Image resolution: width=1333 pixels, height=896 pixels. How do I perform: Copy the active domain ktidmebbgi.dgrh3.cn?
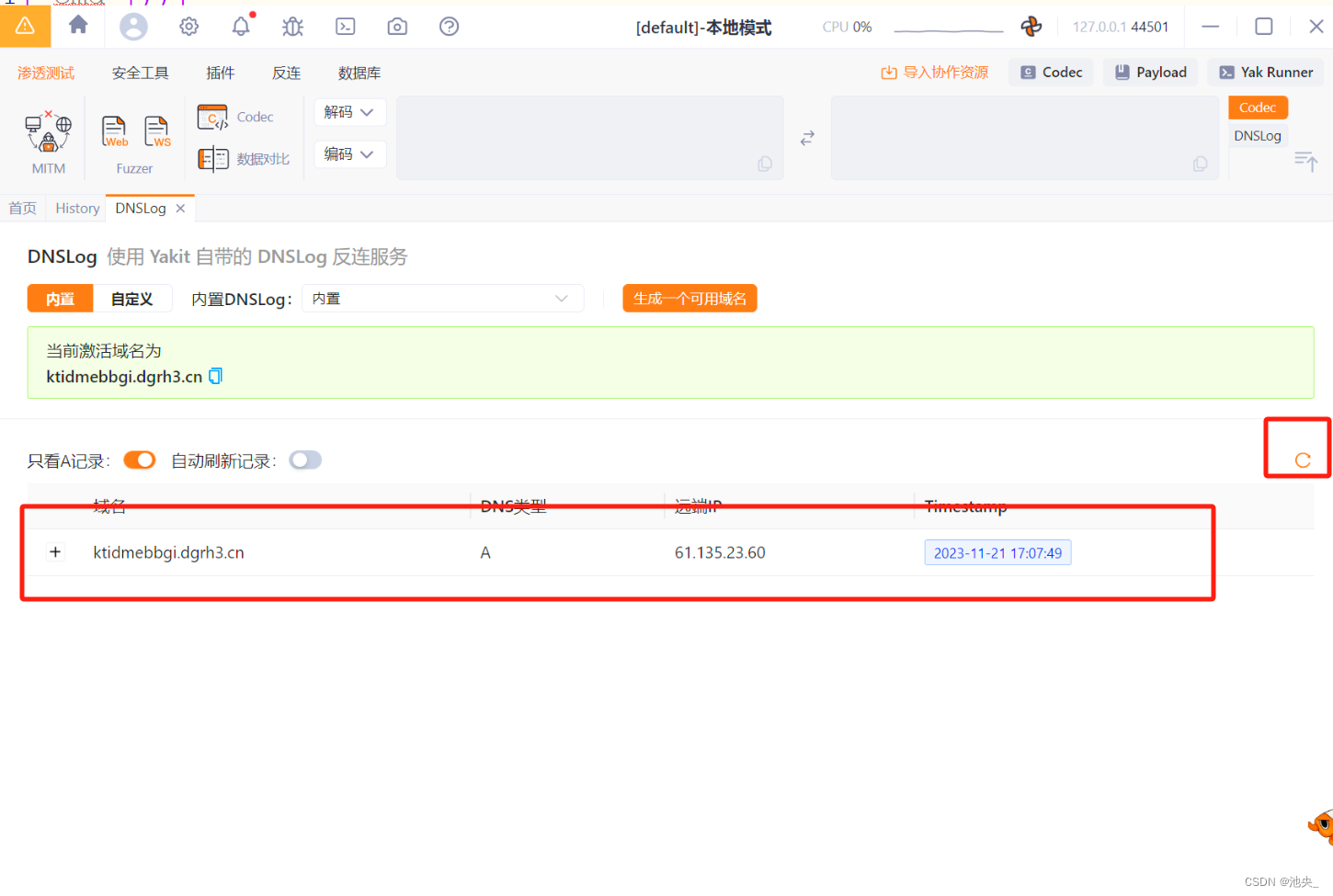pos(216,376)
